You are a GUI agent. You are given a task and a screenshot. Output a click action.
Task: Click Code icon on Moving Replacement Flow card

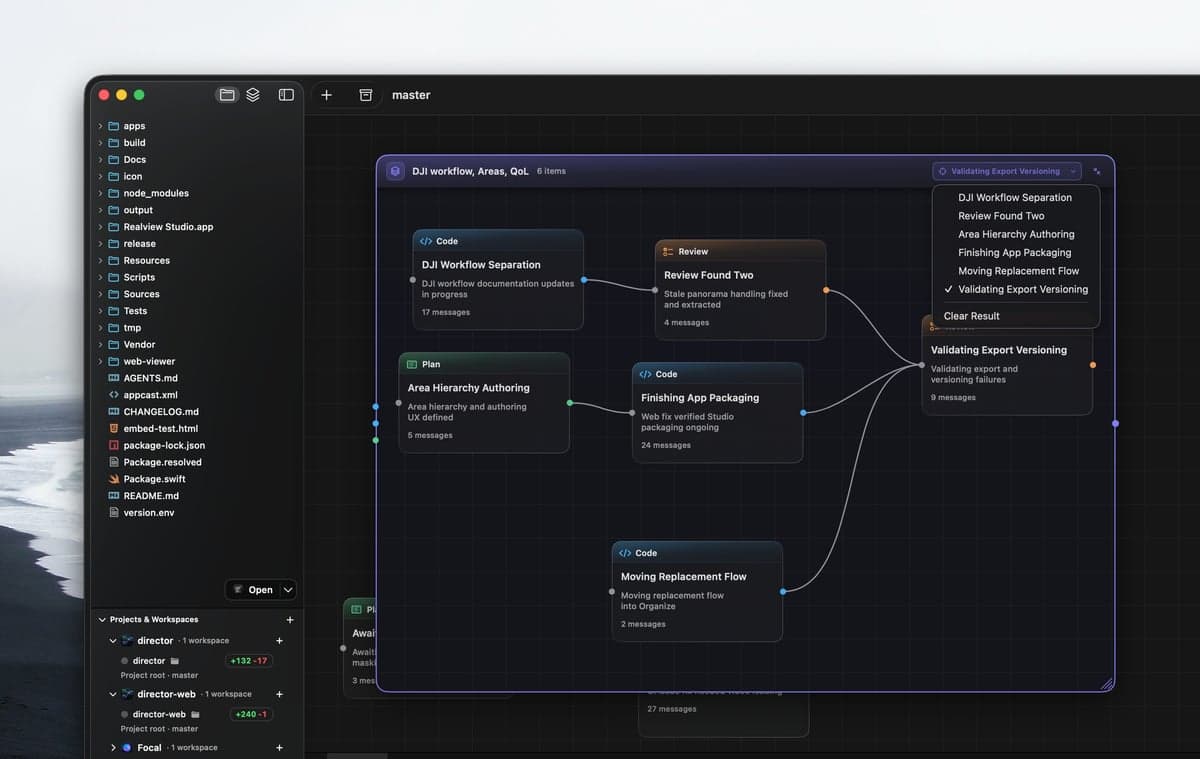point(625,553)
